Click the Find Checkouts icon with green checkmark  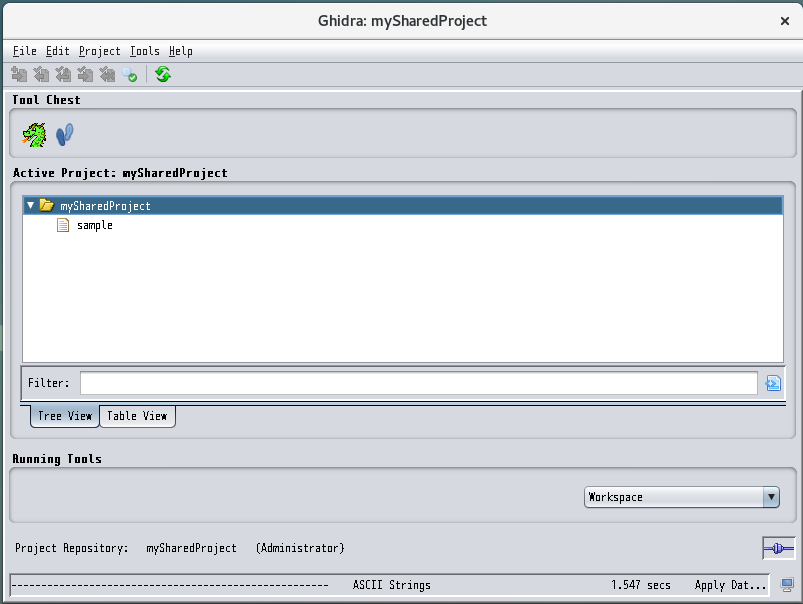130,75
